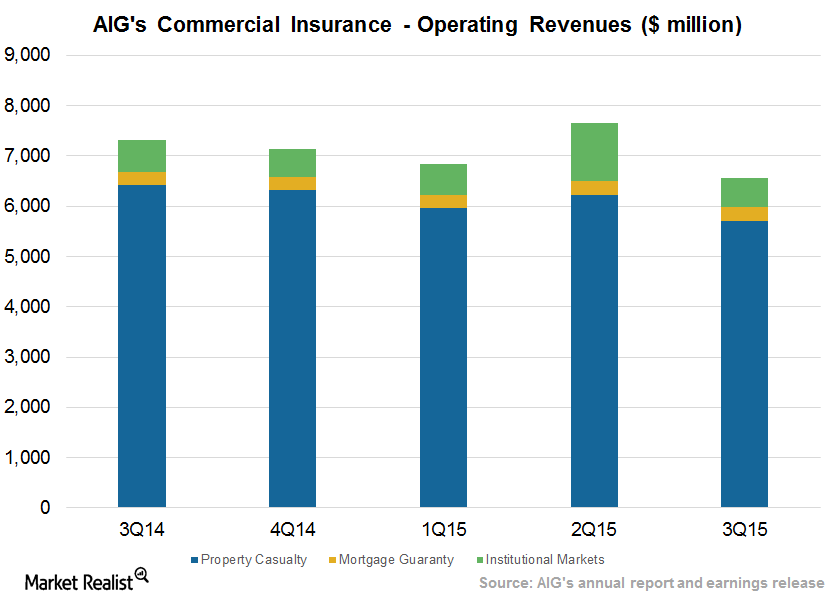Click the 6,000 y-axis value

(27, 206)
